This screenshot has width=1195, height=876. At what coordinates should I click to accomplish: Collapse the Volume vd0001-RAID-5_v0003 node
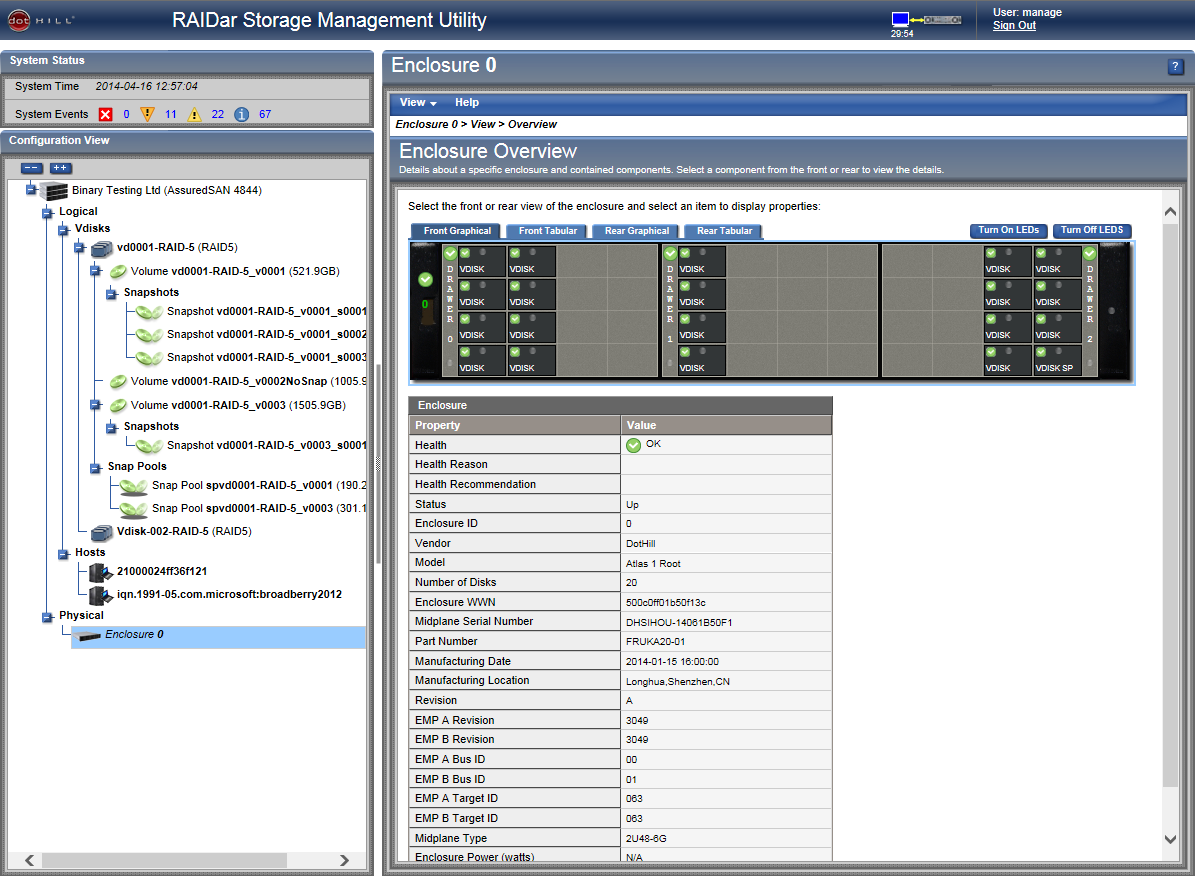coord(95,405)
